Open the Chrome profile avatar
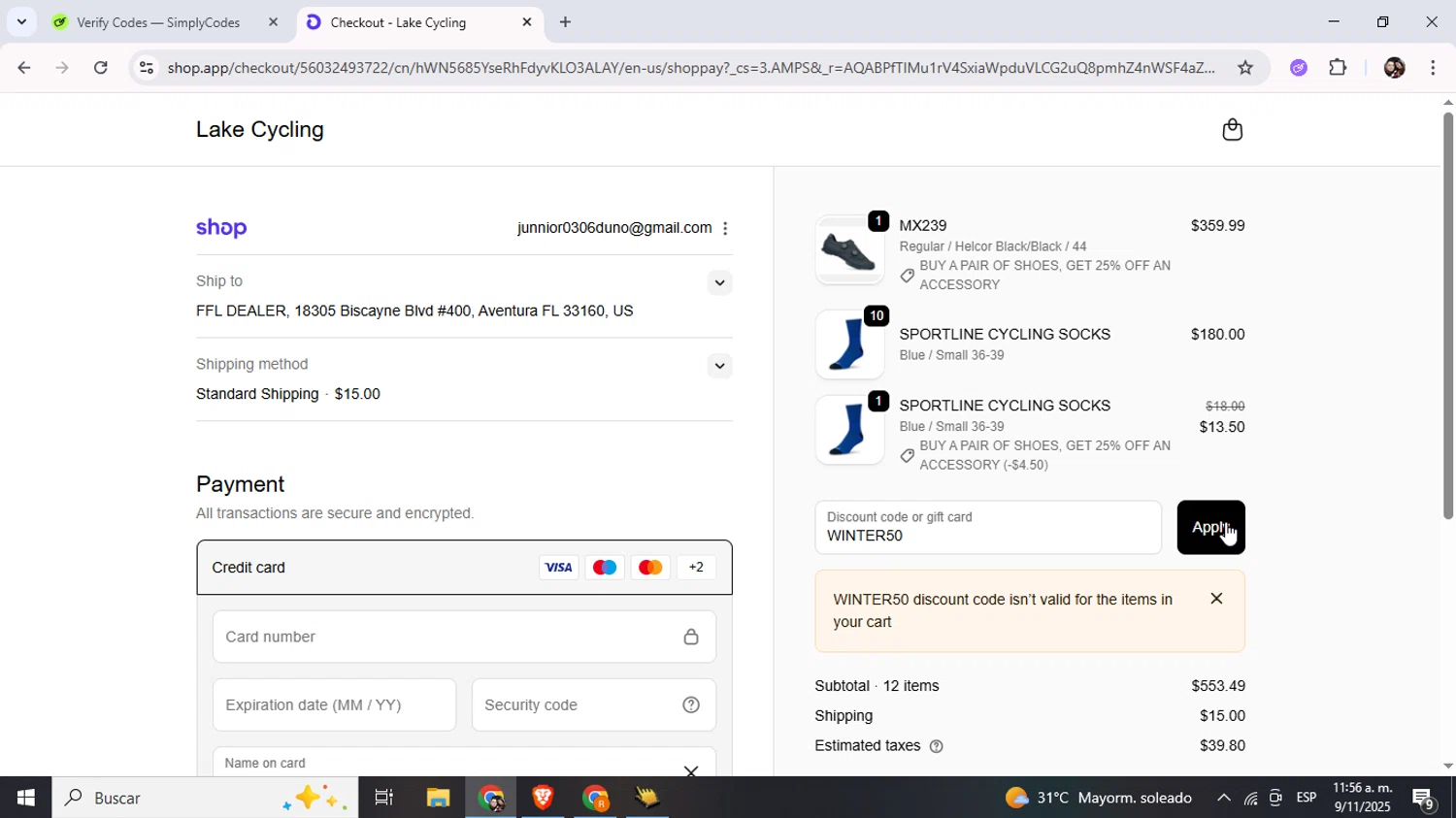Image resolution: width=1456 pixels, height=818 pixels. (x=1394, y=68)
